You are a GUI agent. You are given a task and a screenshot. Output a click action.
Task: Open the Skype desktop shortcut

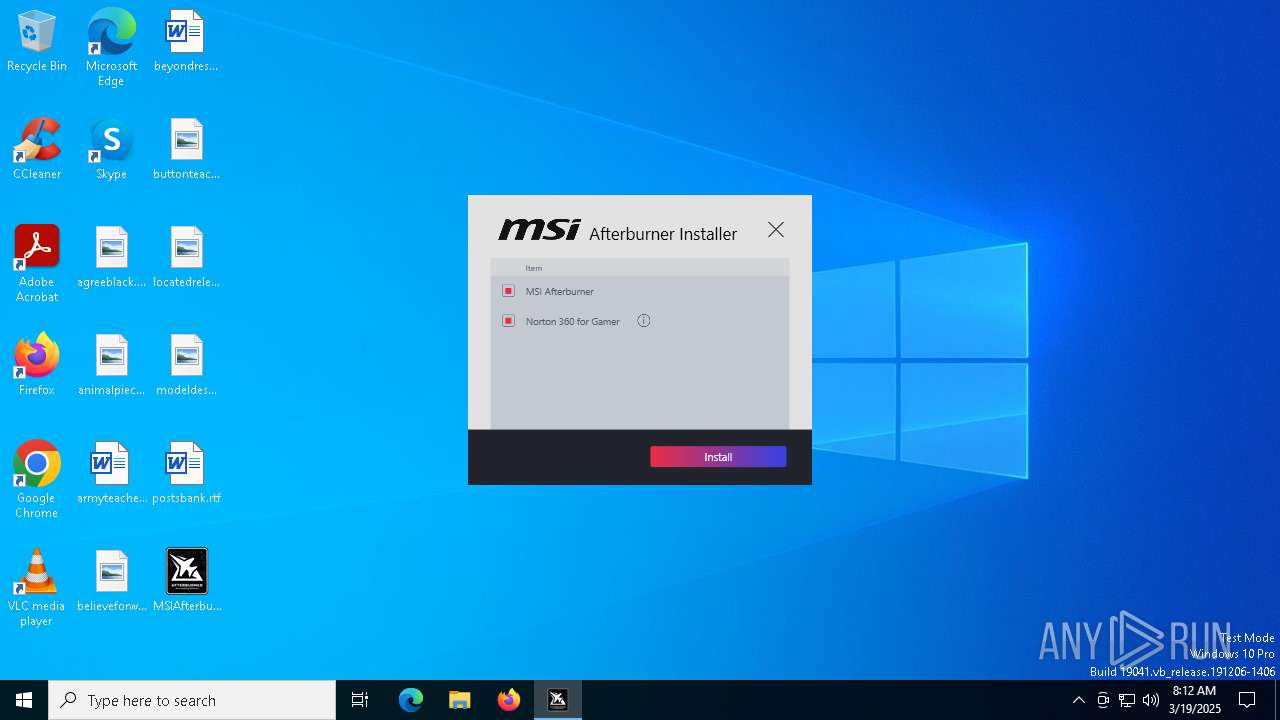[x=111, y=149]
